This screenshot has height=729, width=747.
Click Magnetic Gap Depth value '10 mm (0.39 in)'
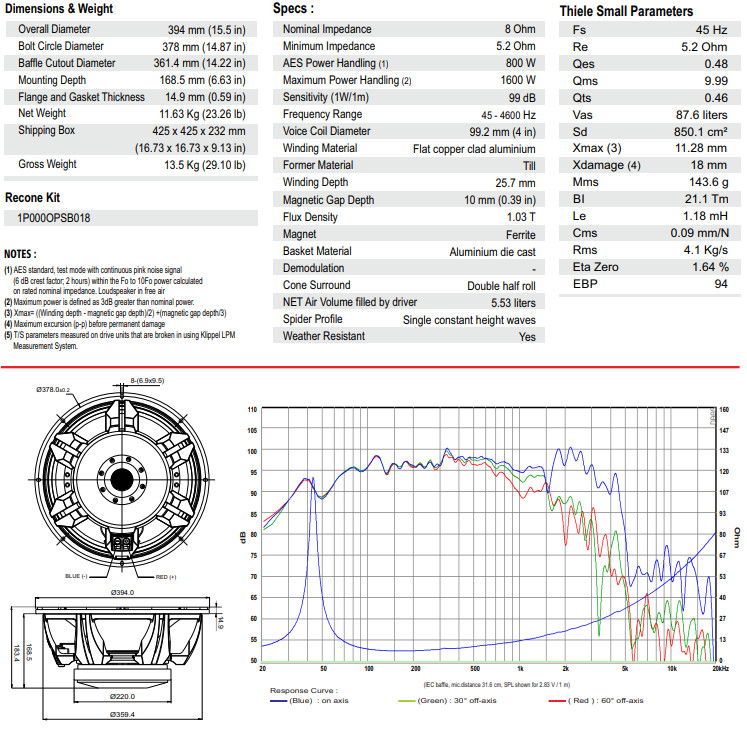[x=500, y=200]
